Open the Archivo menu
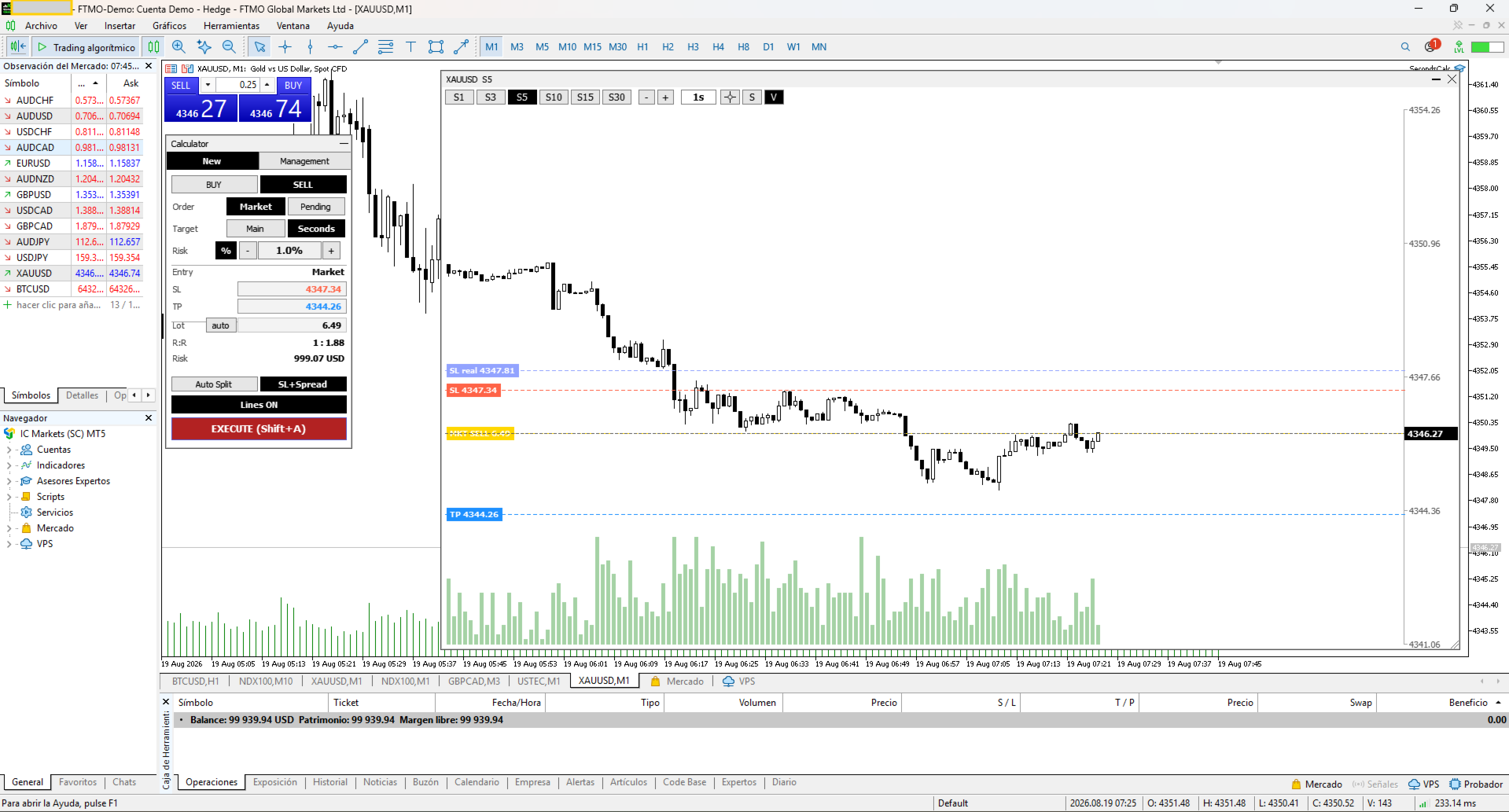 [x=41, y=26]
